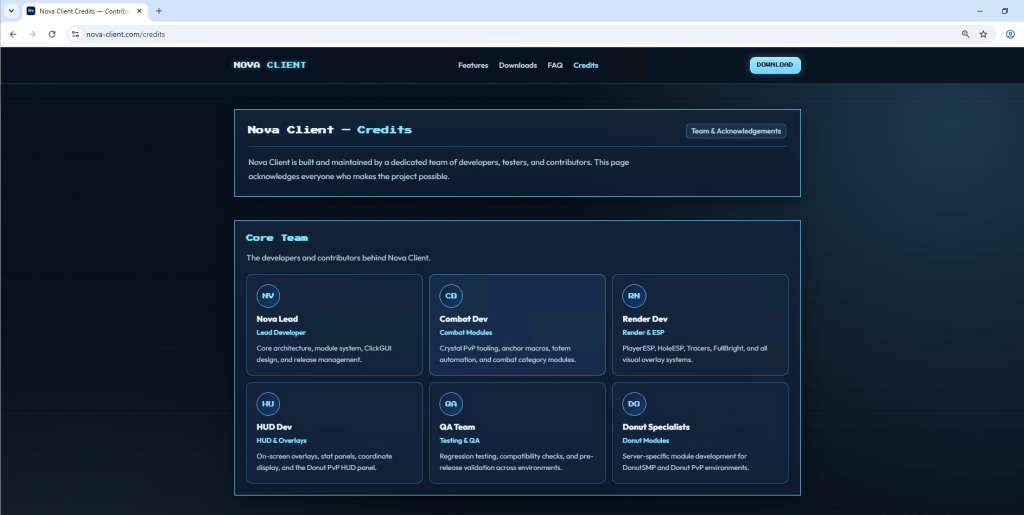Click the Crystal PvP tooling description text

tap(509, 354)
